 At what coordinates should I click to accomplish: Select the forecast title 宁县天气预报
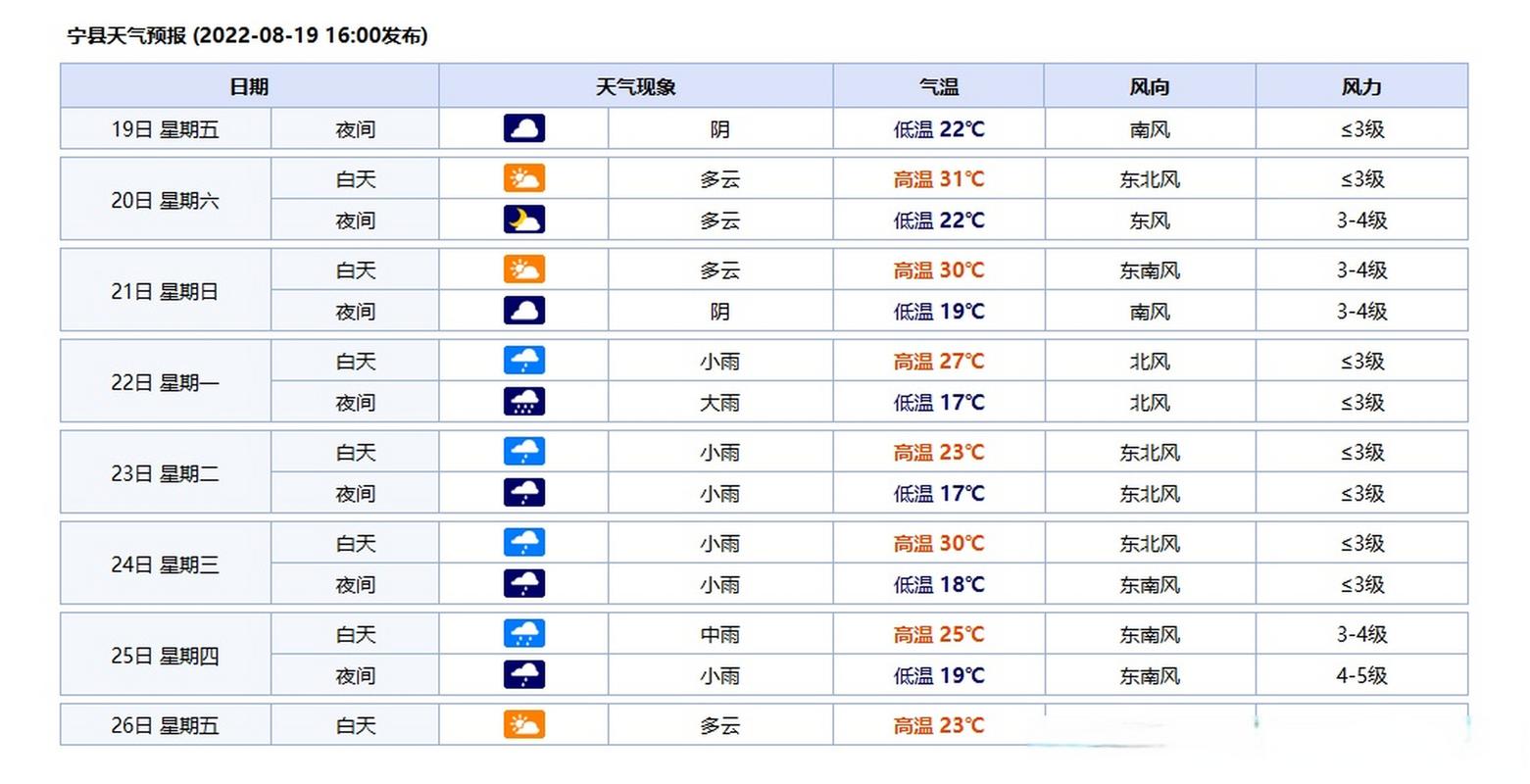(x=126, y=35)
